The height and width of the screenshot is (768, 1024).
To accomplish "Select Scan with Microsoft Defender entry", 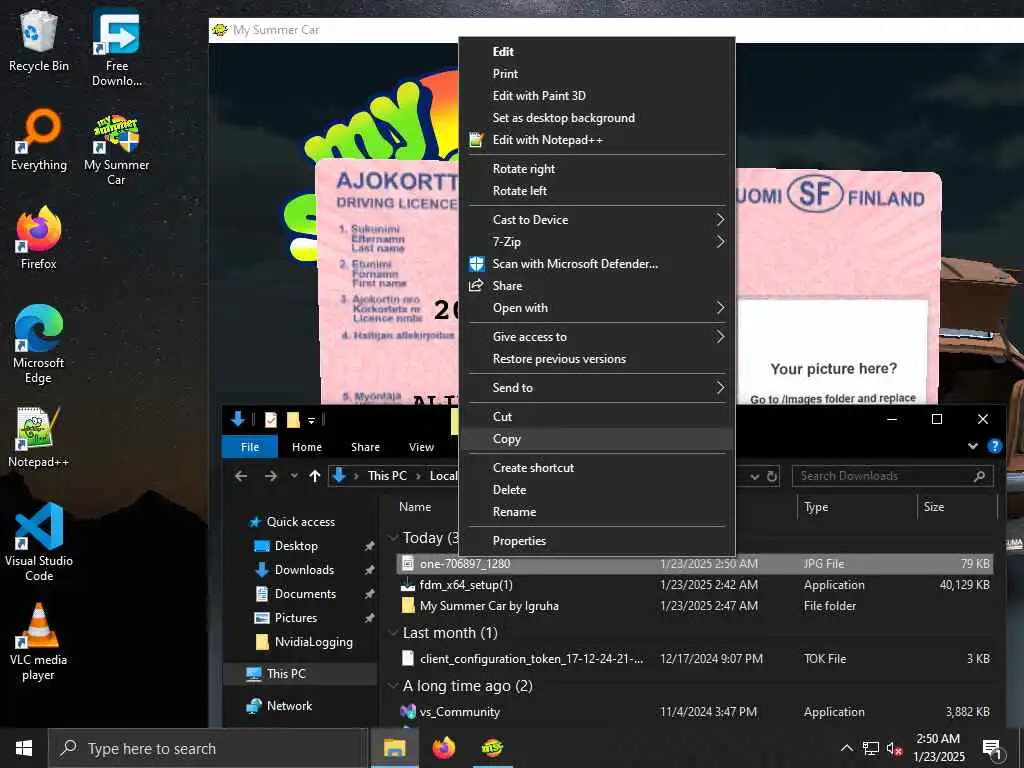I will pyautogui.click(x=597, y=264).
